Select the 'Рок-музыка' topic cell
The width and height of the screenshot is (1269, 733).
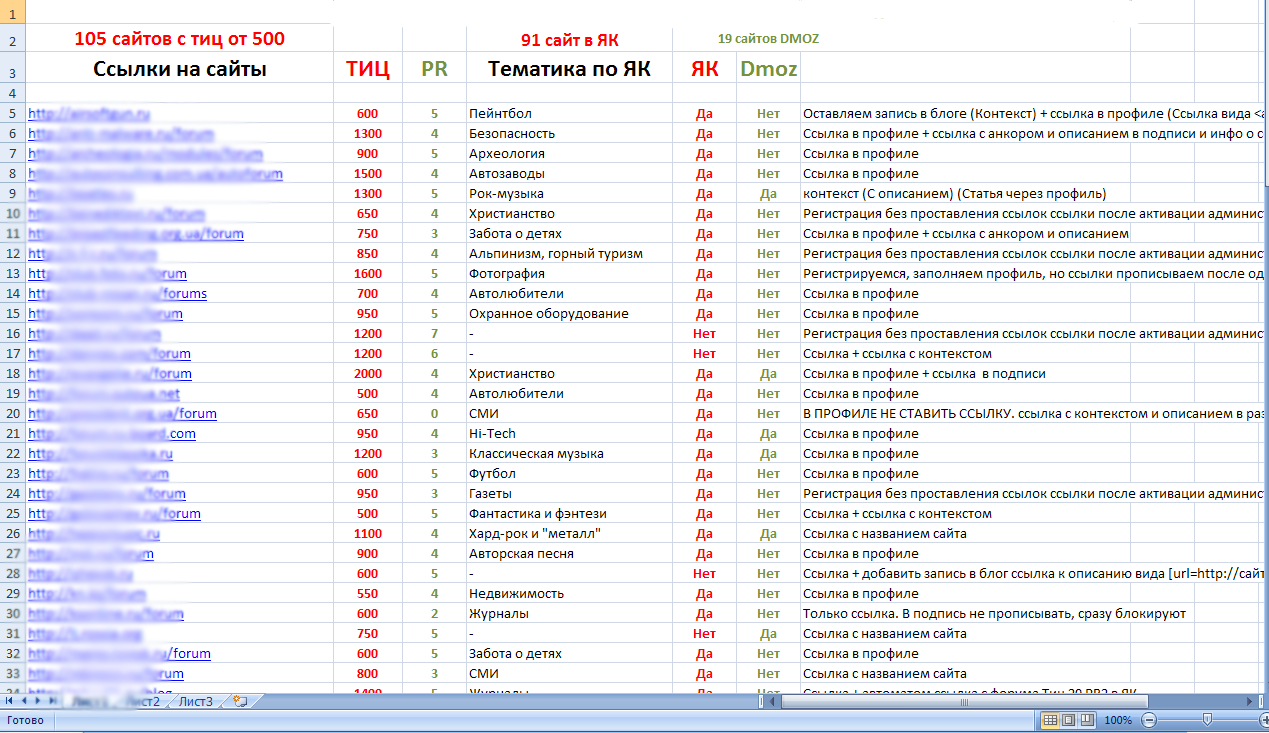click(x=569, y=193)
